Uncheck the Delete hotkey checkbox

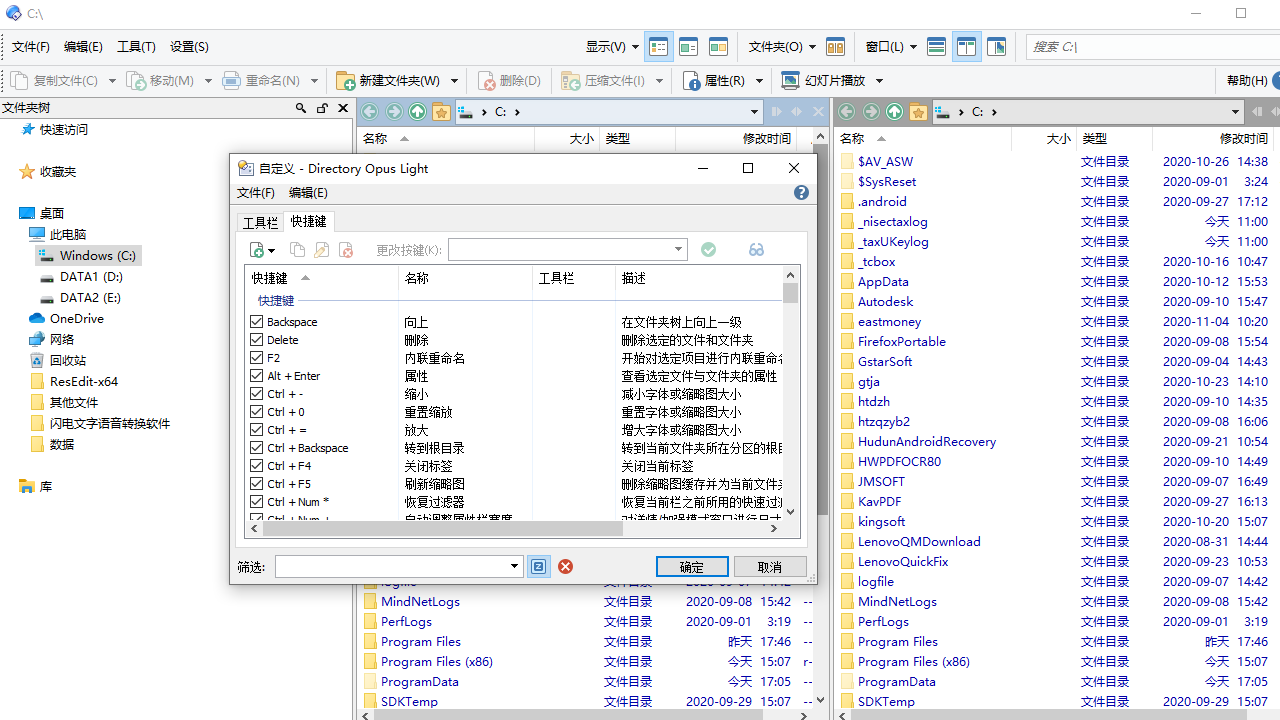click(257, 340)
